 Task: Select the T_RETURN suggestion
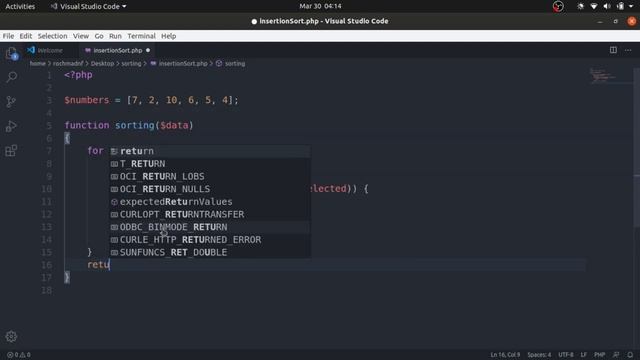click(x=210, y=164)
